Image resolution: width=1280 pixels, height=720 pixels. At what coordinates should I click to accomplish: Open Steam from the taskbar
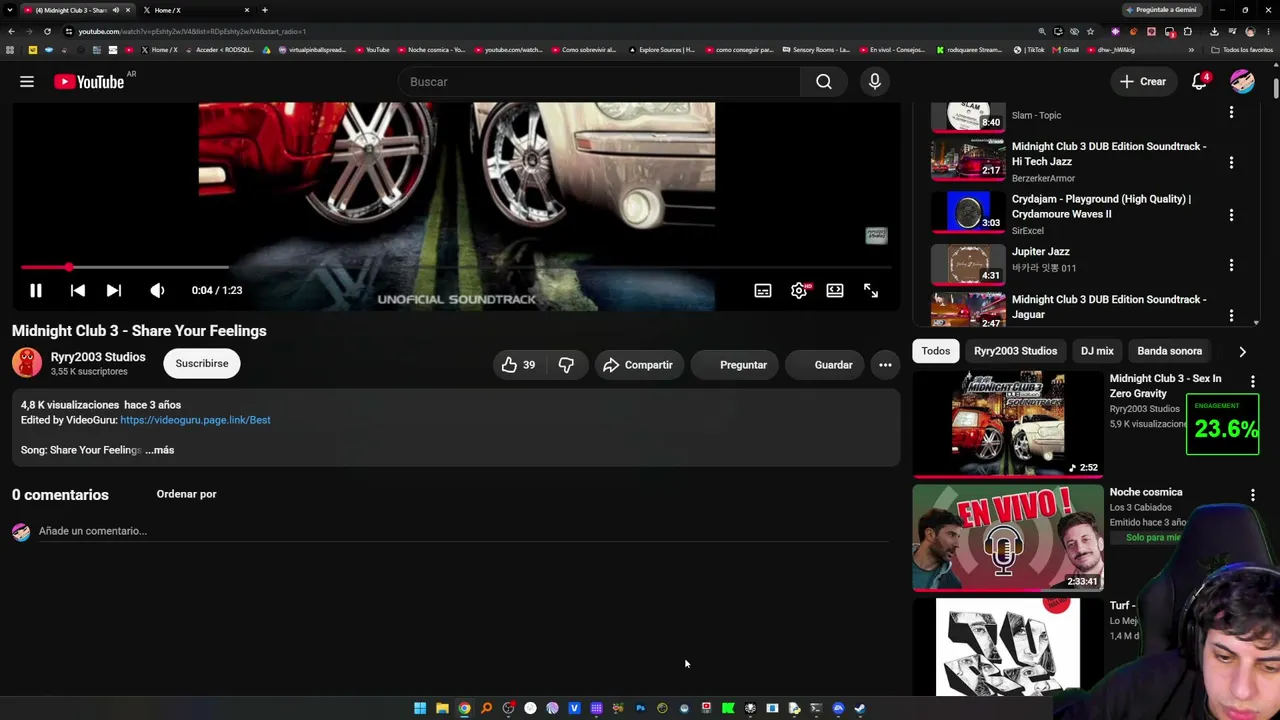[x=860, y=708]
